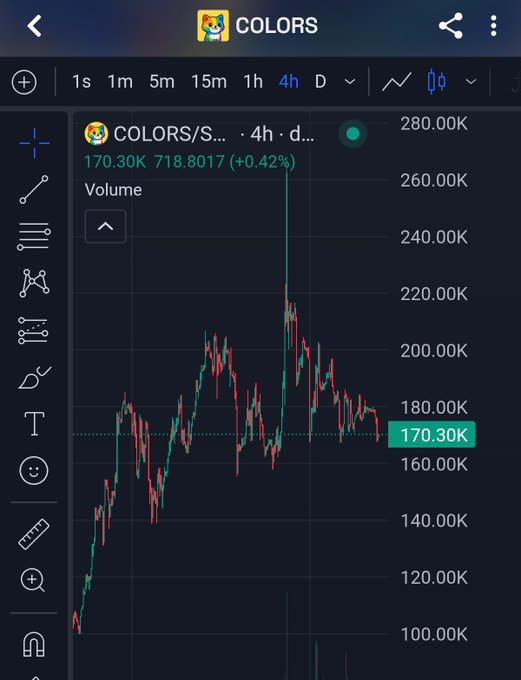
Task: Select the D daily timeframe
Action: coord(320,82)
